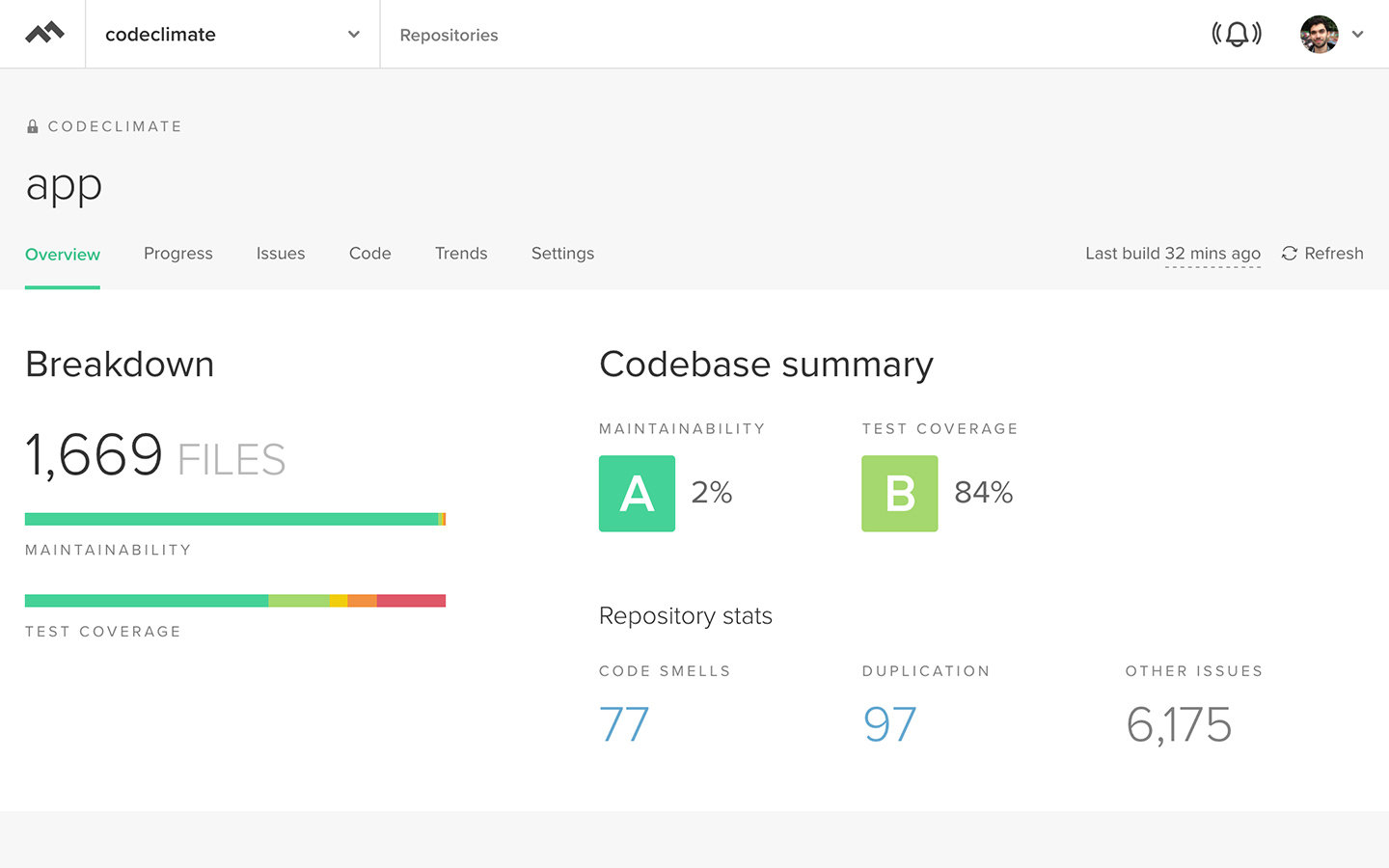Screen dimensions: 1389x868
Task: Open the Issues tab
Action: pos(281,254)
